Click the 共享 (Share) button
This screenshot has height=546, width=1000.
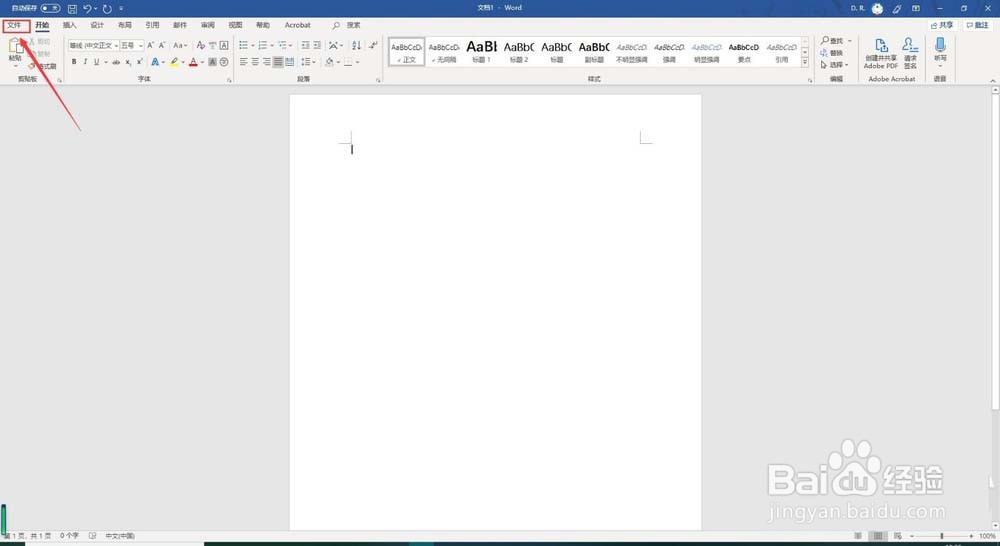click(x=942, y=25)
